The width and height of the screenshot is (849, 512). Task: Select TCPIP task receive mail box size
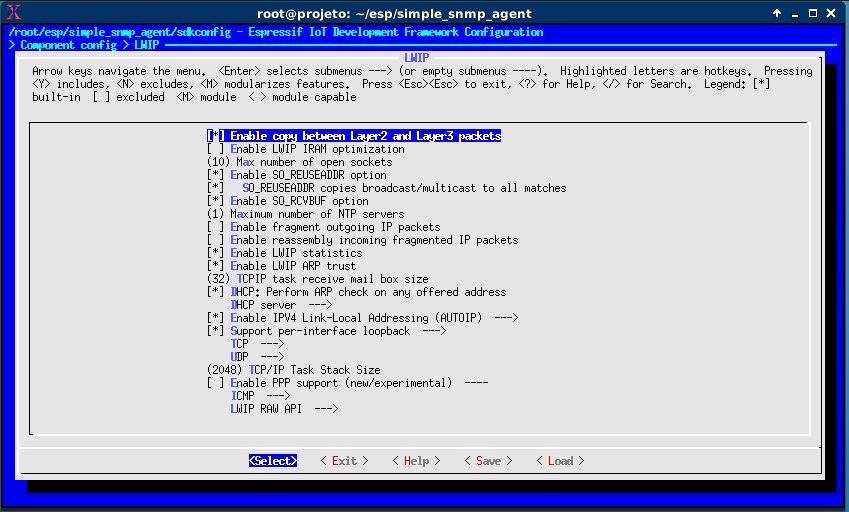[x=318, y=279]
